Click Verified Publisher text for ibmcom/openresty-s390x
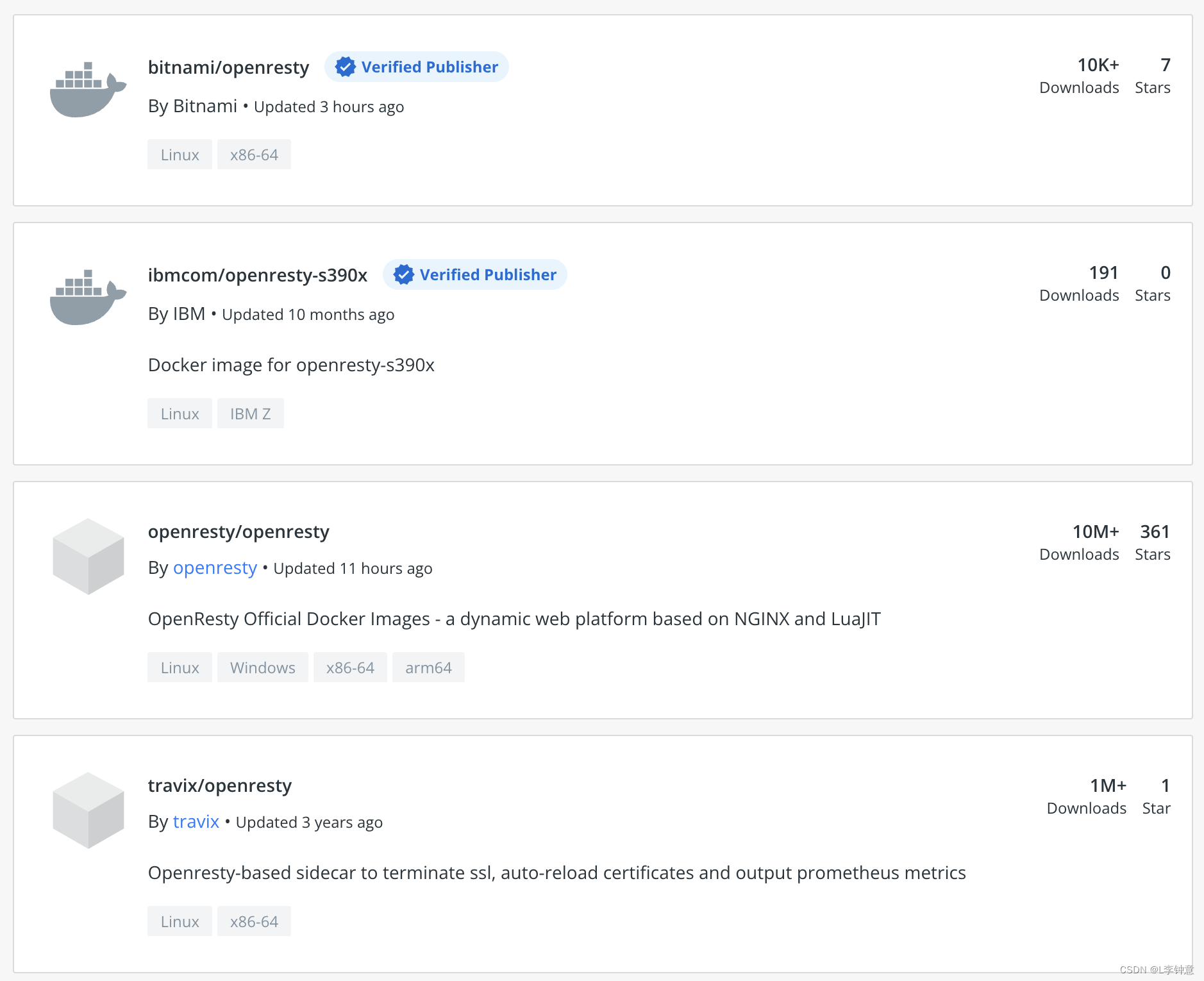Screen dimensions: 1204x981 pyautogui.click(x=488, y=274)
